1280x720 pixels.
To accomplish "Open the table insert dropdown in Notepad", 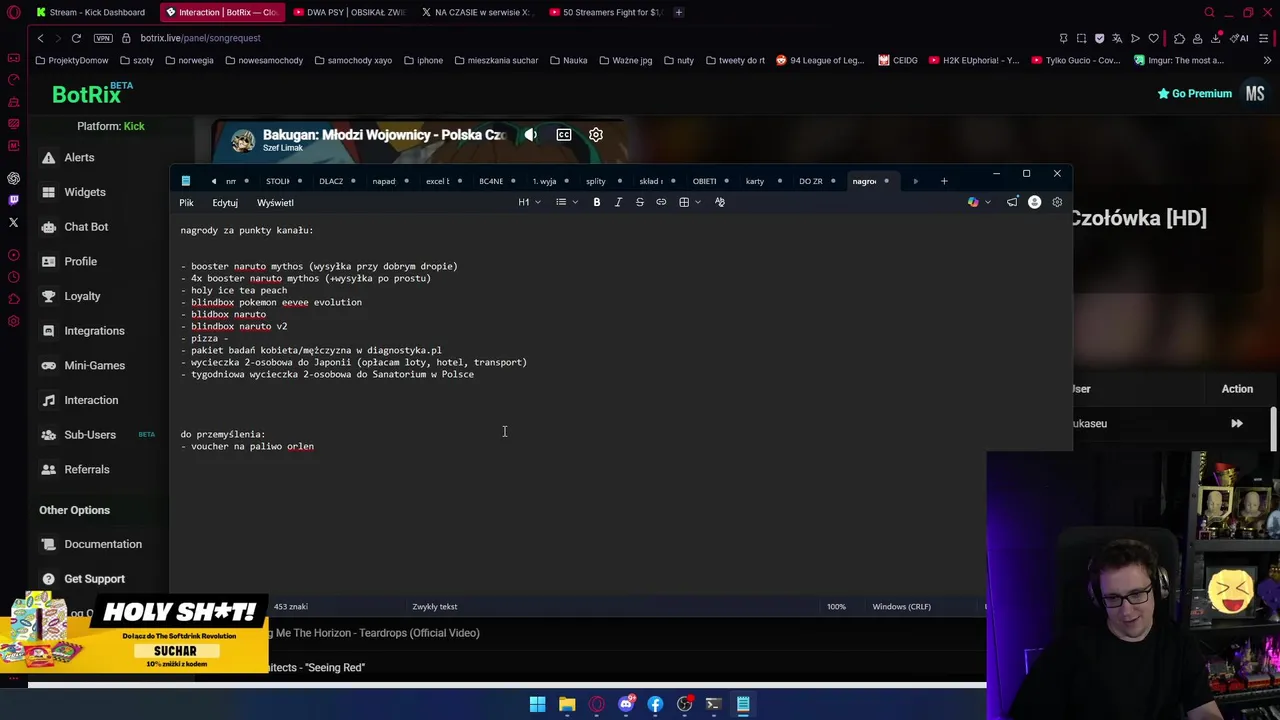I will tap(689, 202).
